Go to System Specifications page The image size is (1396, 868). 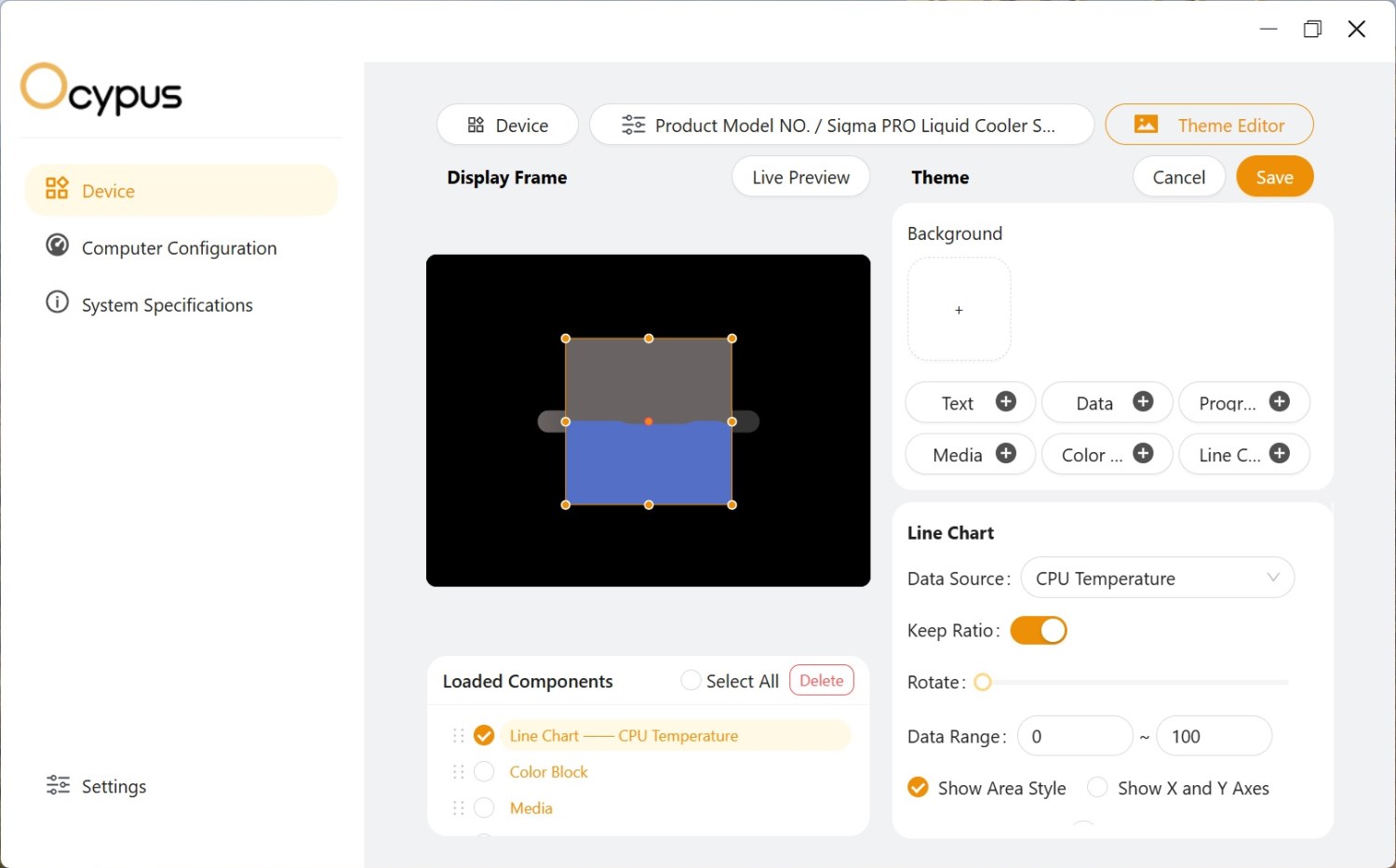pos(167,305)
